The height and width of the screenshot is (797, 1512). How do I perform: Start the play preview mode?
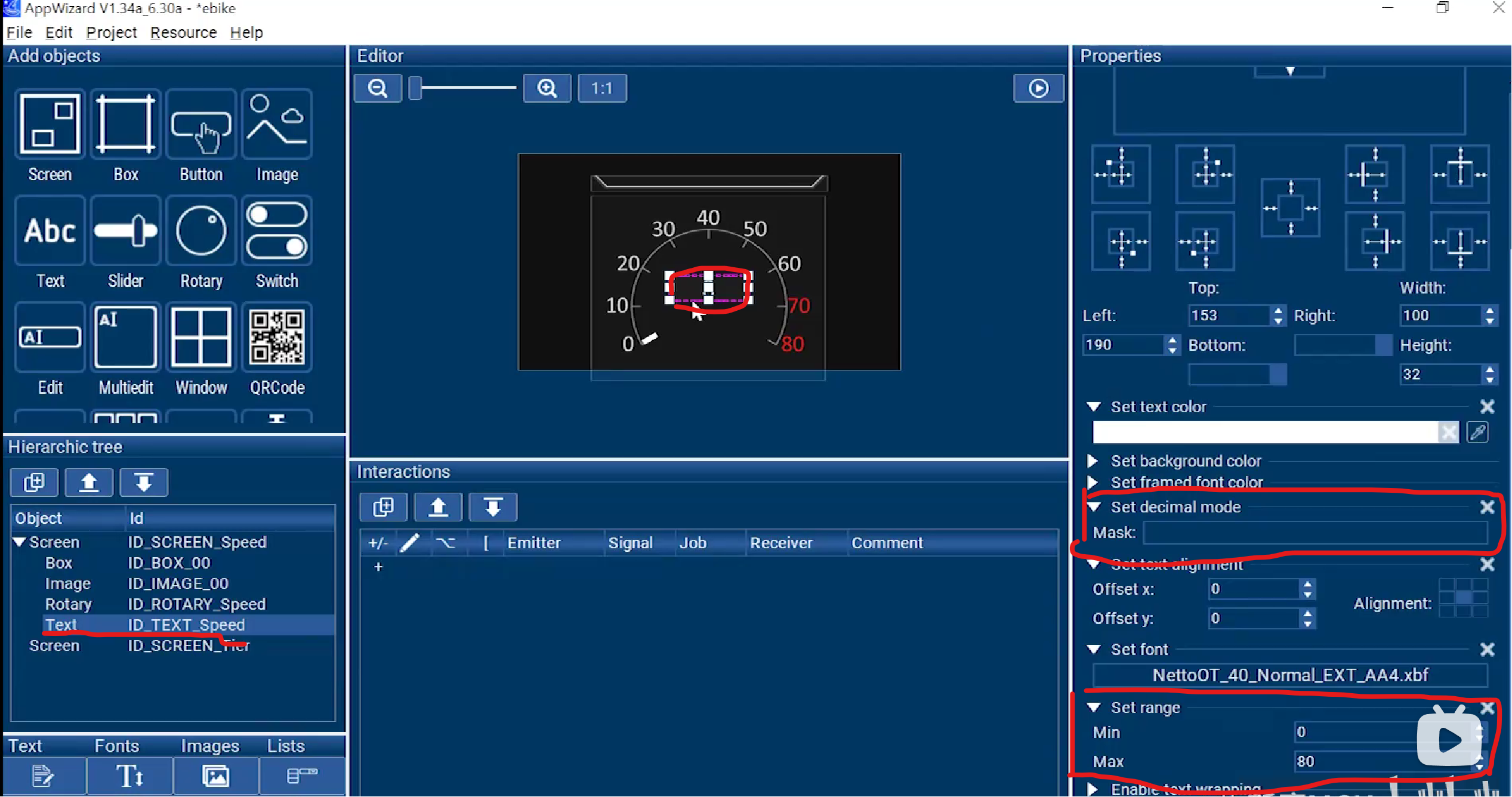coord(1038,88)
